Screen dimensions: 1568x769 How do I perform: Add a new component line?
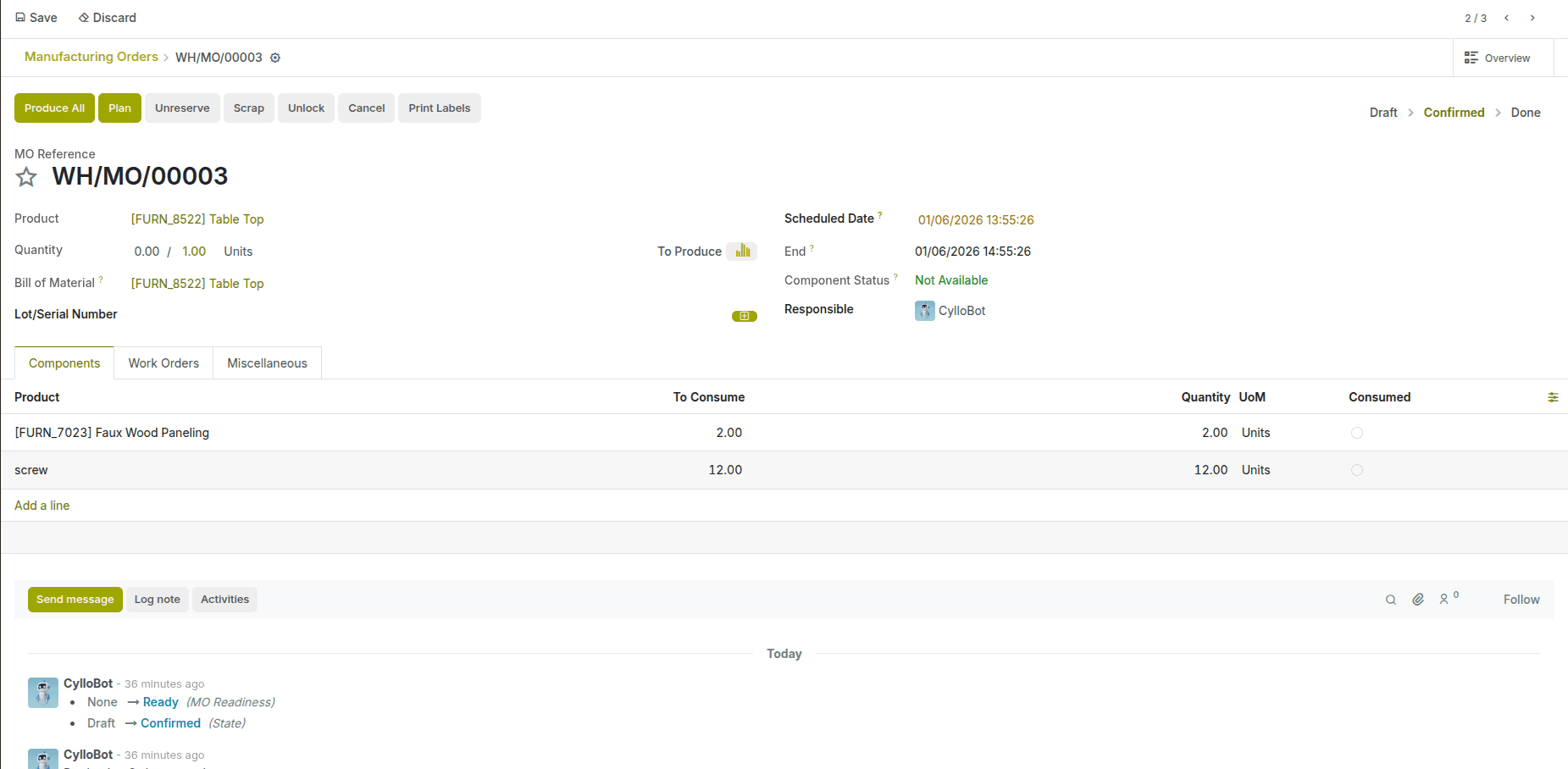[x=42, y=505]
